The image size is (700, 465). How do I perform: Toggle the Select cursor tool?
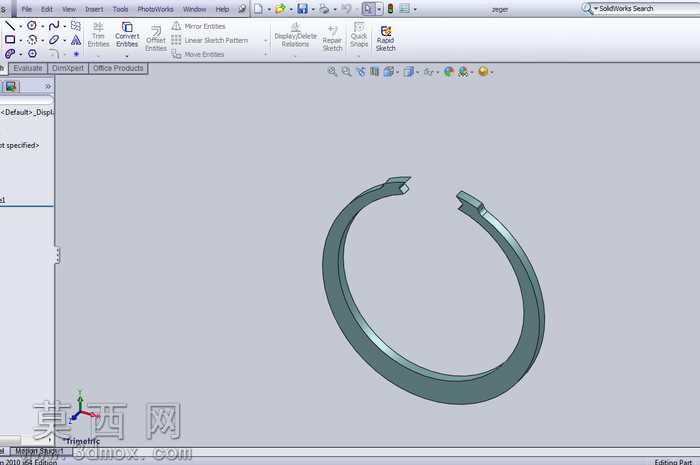(x=368, y=8)
